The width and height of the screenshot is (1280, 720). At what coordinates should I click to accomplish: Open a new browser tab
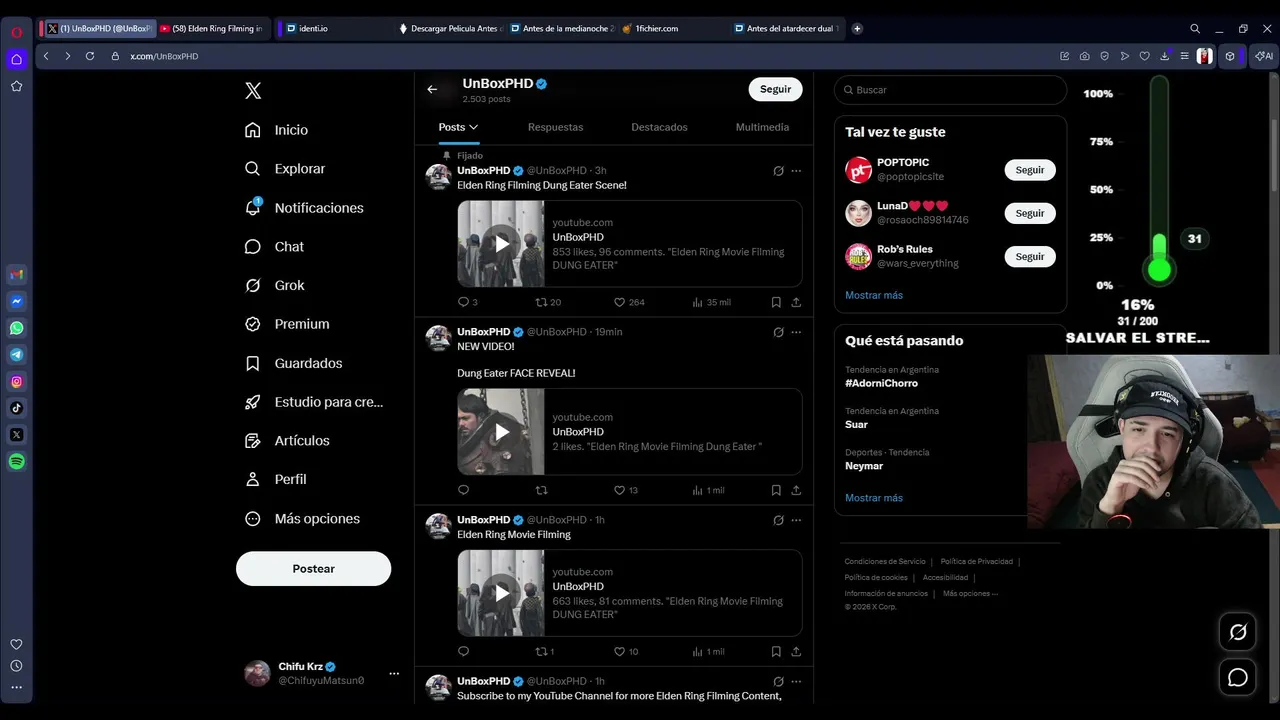(857, 29)
